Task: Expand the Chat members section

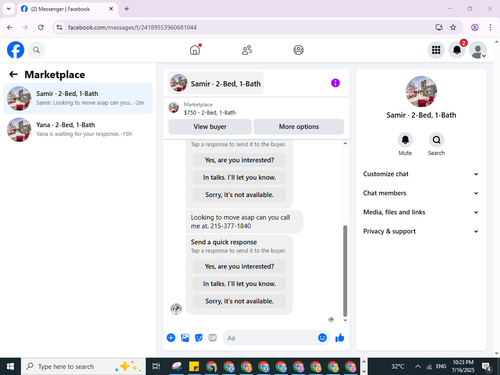Action: tap(421, 193)
